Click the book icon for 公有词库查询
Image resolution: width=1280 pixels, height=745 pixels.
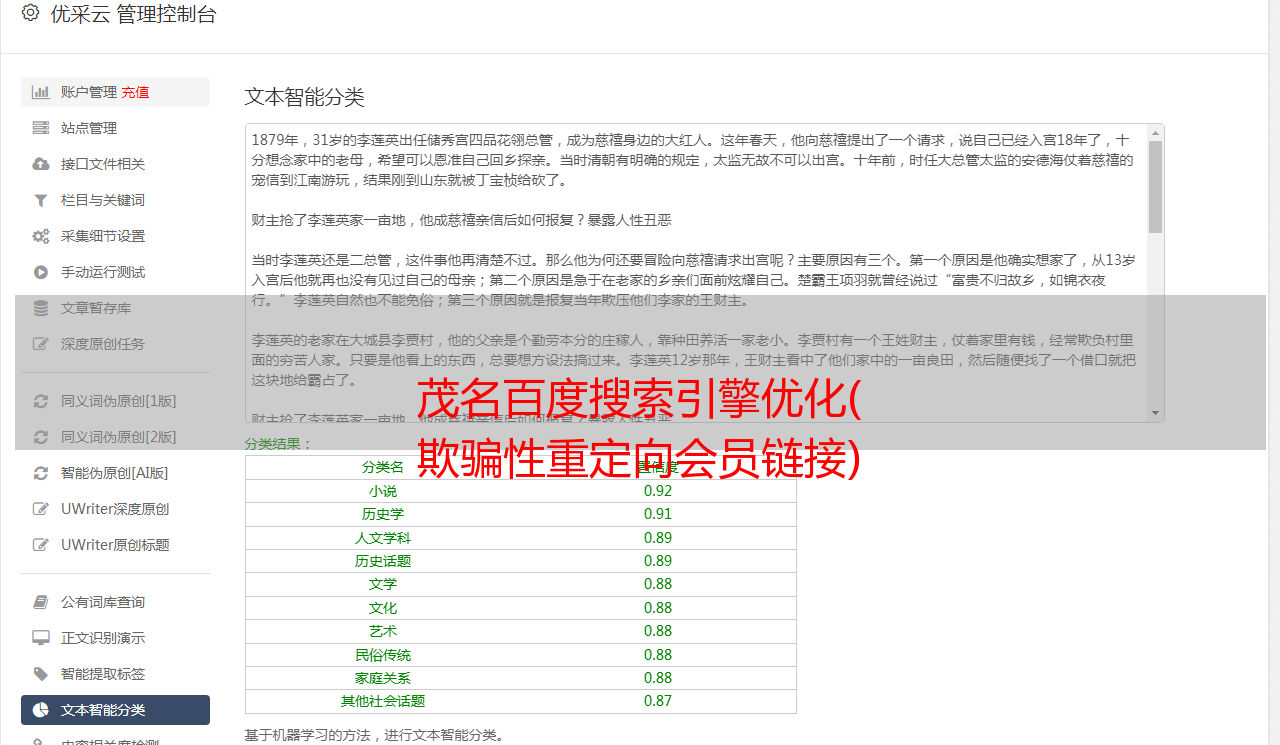coord(40,602)
